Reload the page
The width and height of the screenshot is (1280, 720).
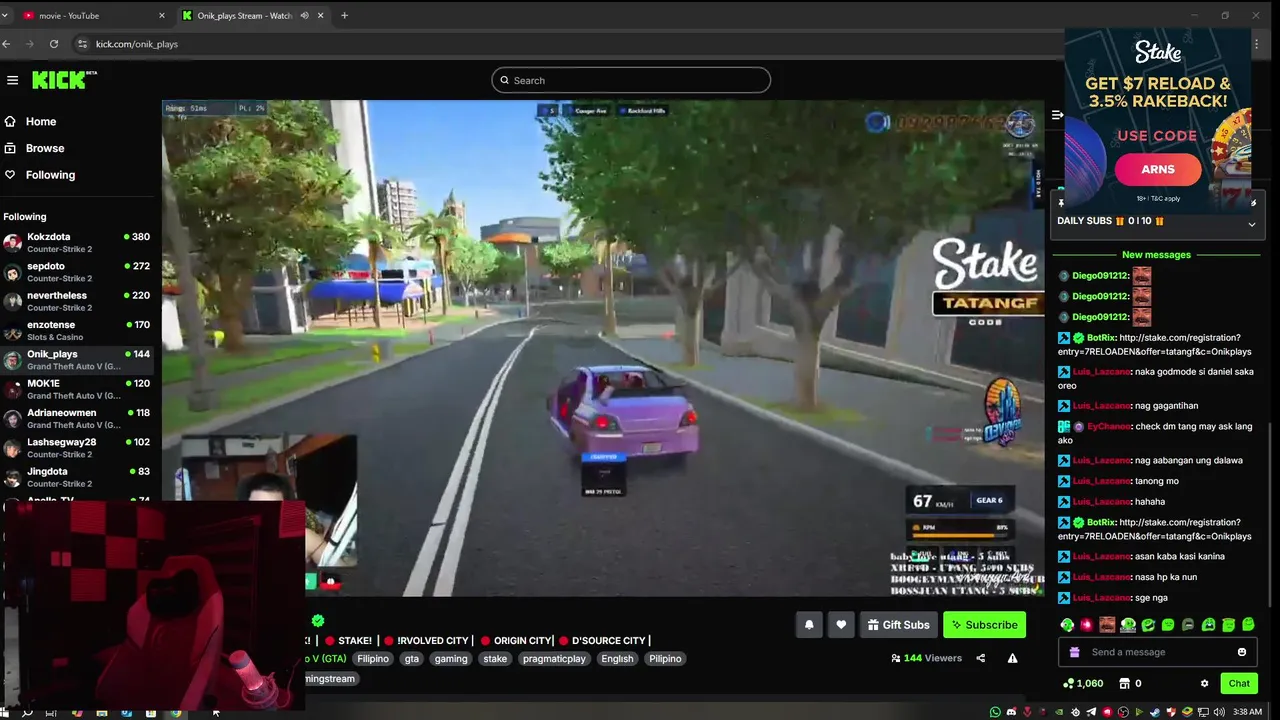[x=54, y=44]
